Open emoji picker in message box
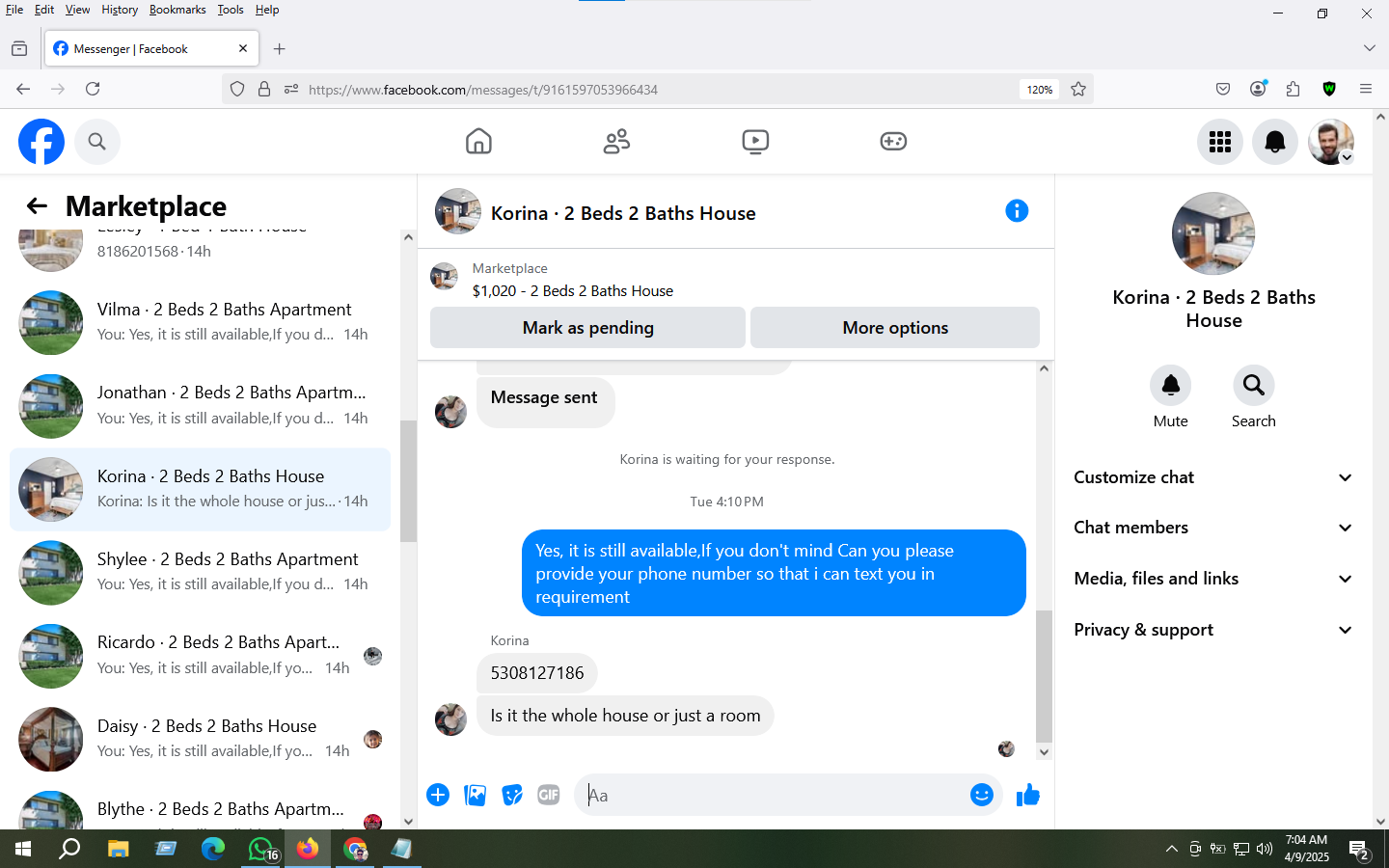The height and width of the screenshot is (868, 1389). 982,795
